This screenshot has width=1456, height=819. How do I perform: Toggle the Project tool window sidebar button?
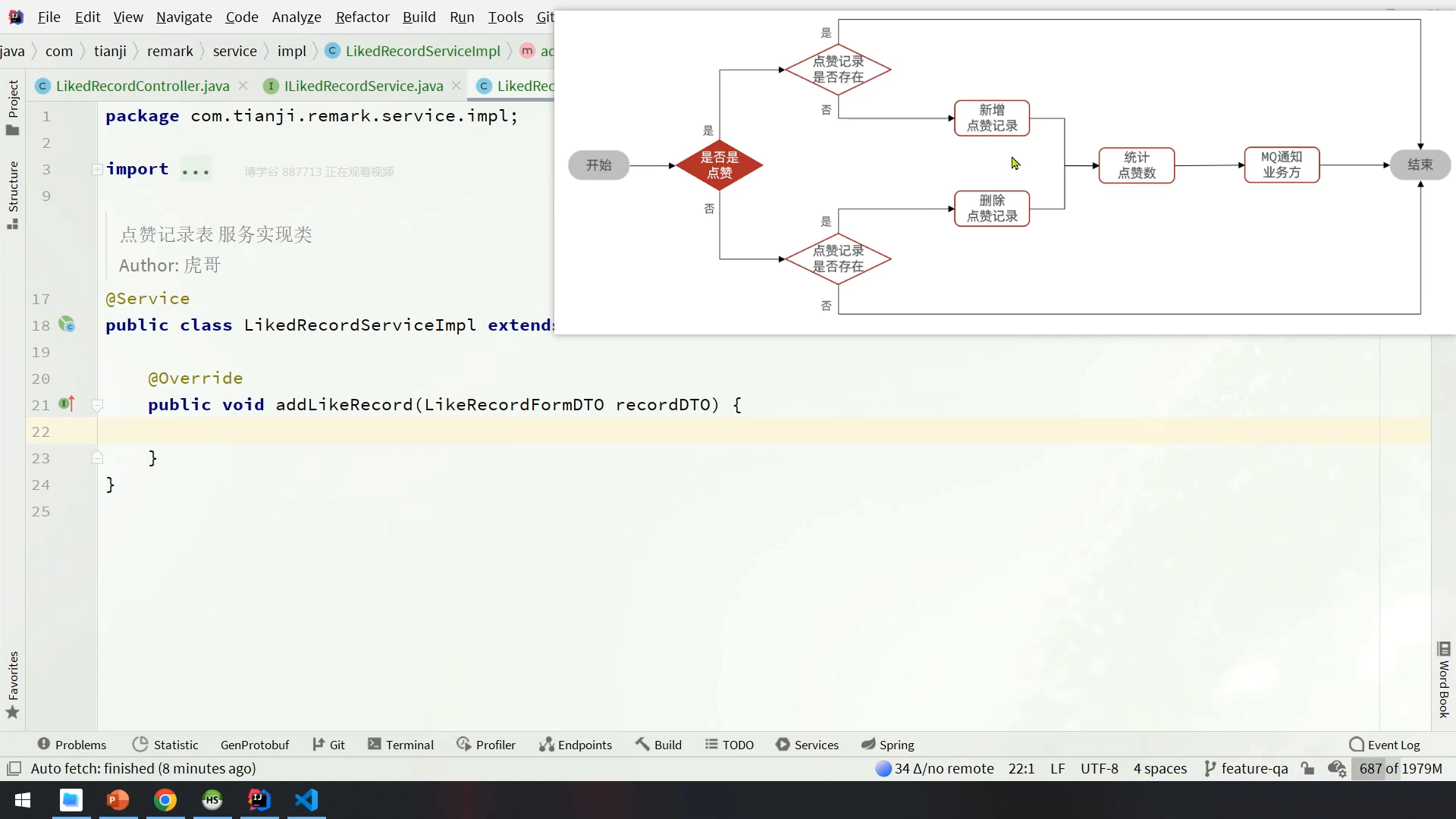click(13, 106)
